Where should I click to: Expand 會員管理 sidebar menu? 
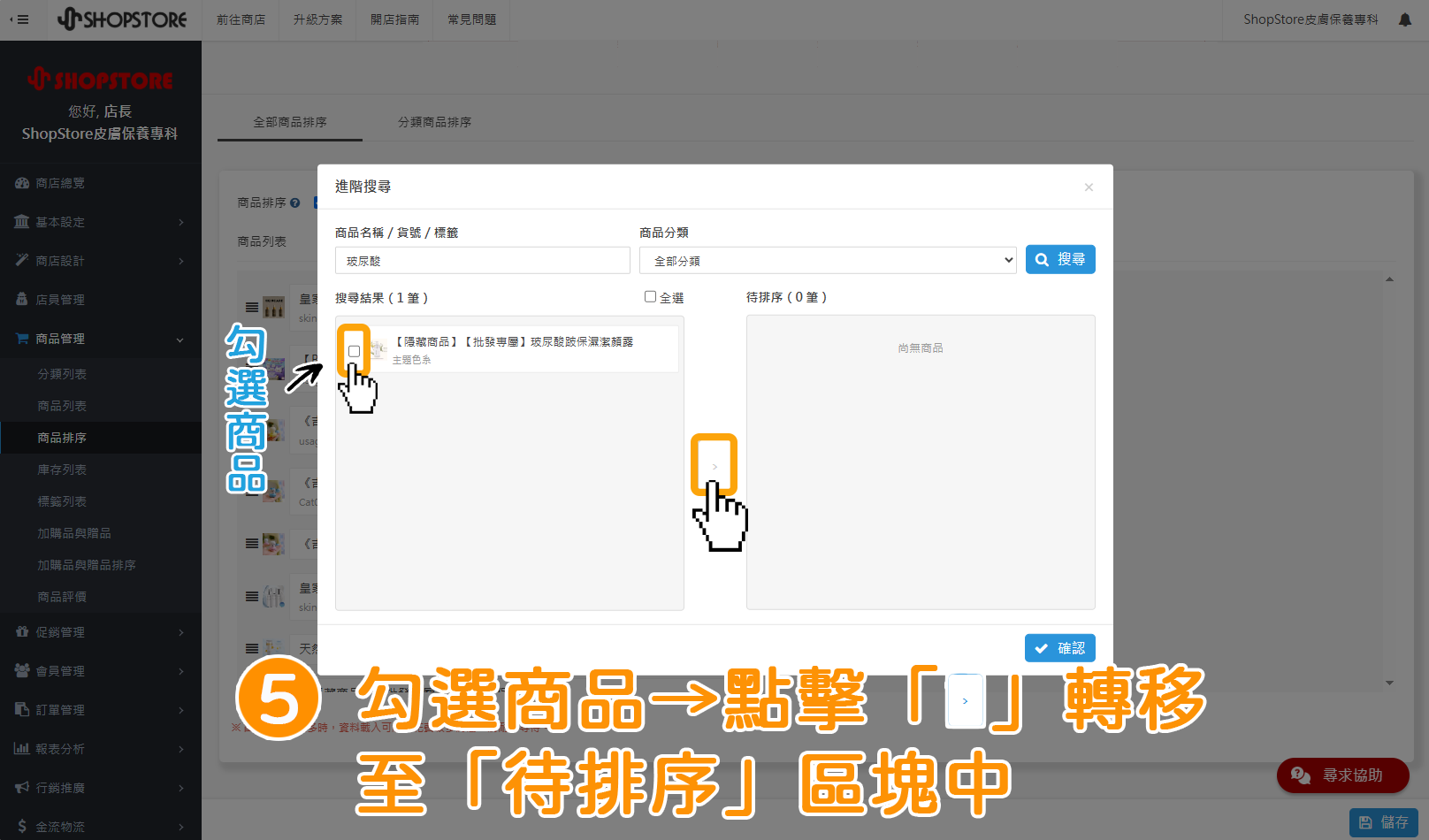point(180,671)
